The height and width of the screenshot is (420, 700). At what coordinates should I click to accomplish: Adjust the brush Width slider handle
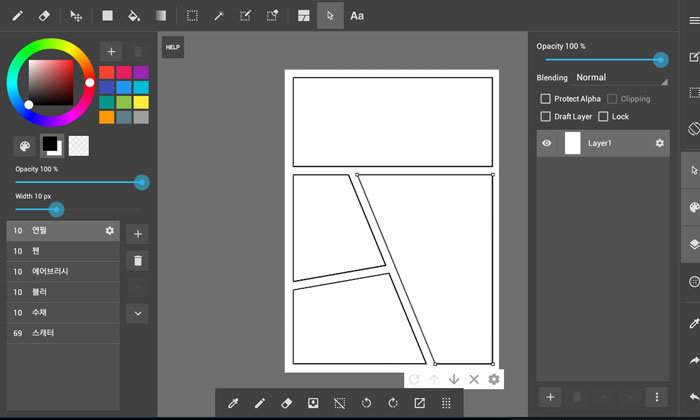click(56, 209)
